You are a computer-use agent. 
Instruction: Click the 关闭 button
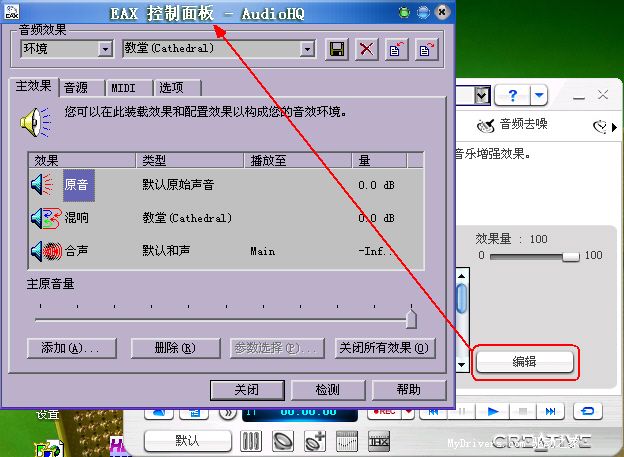click(x=247, y=390)
